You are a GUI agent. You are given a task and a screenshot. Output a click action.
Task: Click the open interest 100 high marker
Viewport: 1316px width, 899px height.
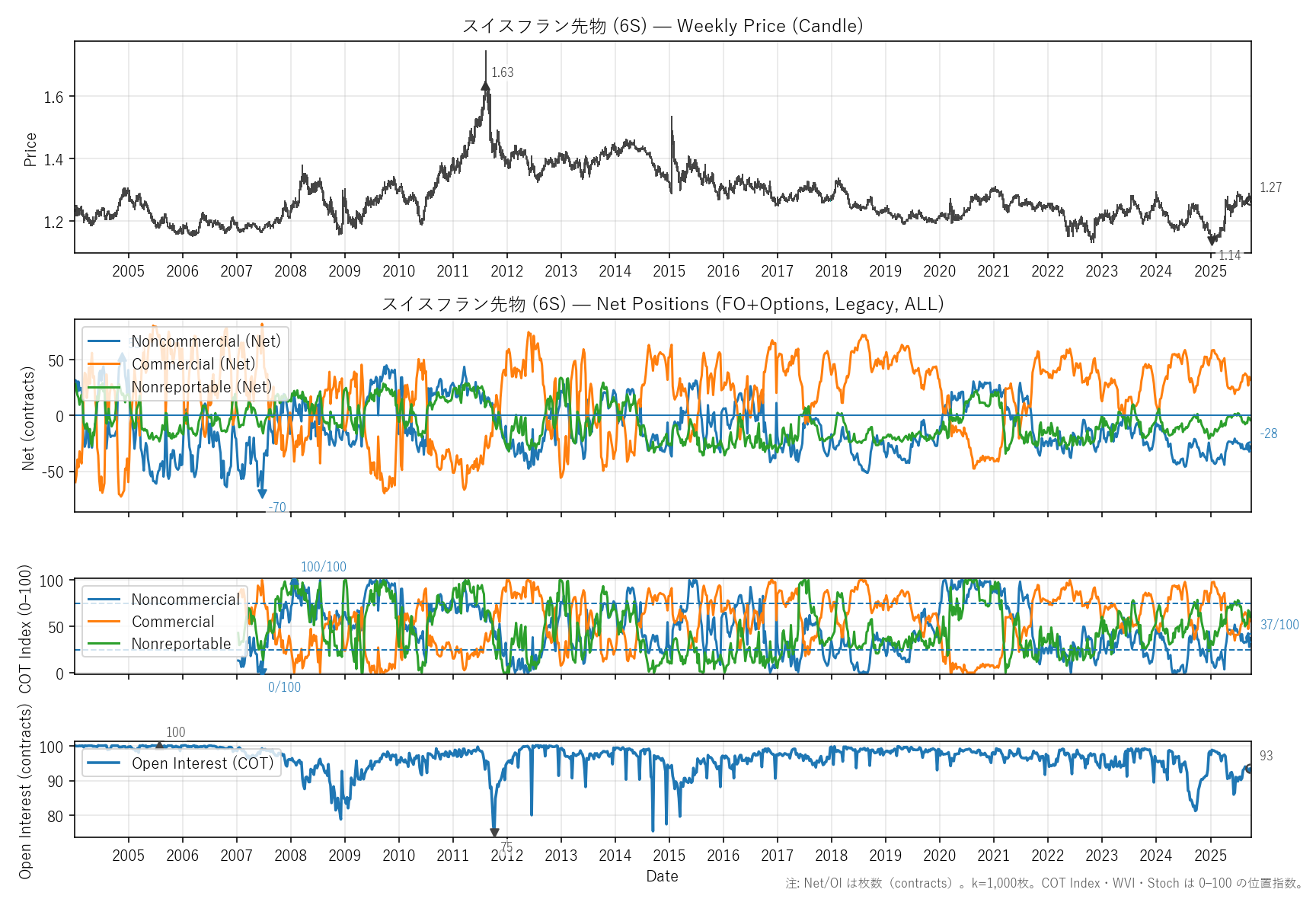(x=159, y=746)
